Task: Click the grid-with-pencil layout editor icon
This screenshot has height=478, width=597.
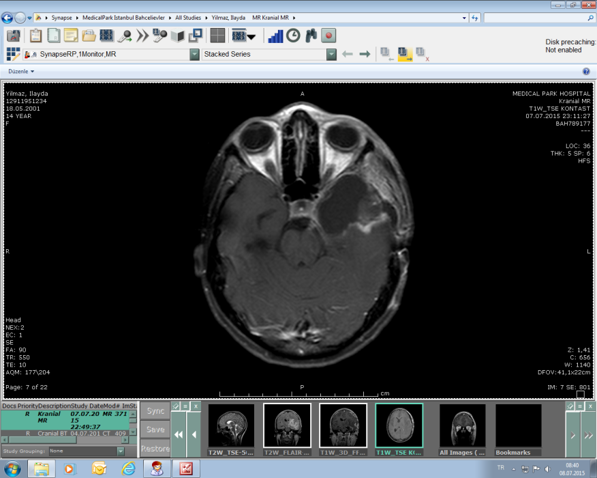Action: pos(13,54)
